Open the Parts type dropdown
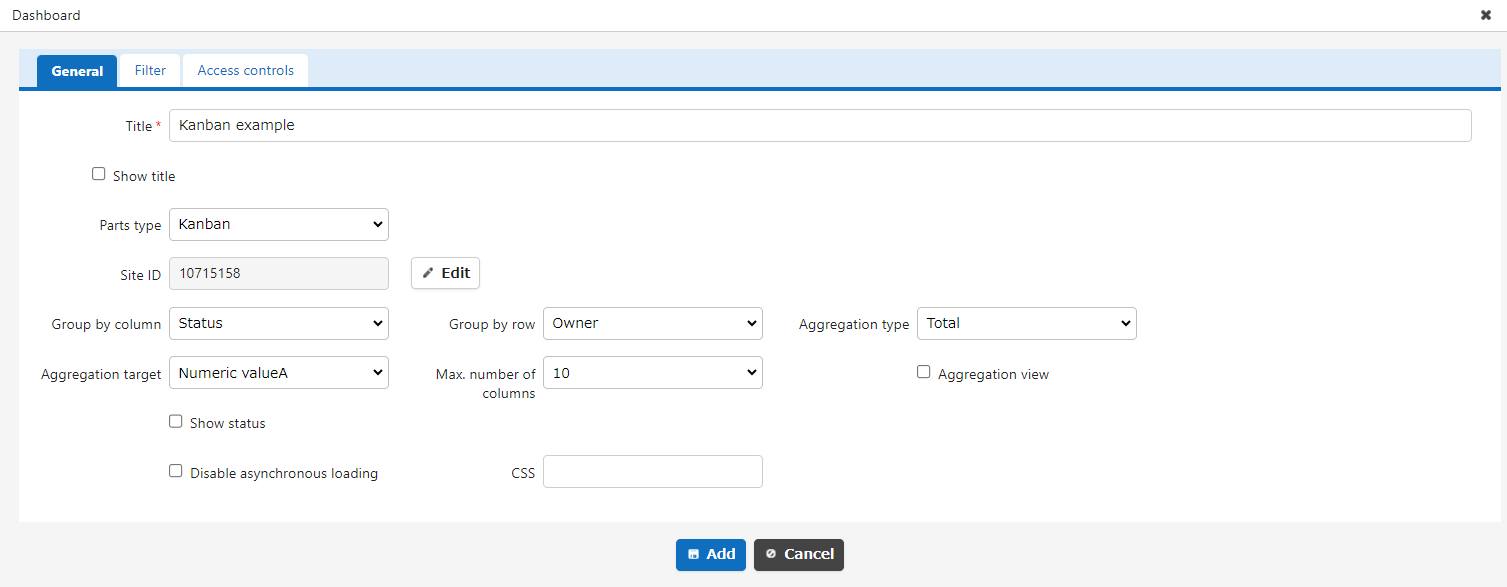 click(279, 224)
